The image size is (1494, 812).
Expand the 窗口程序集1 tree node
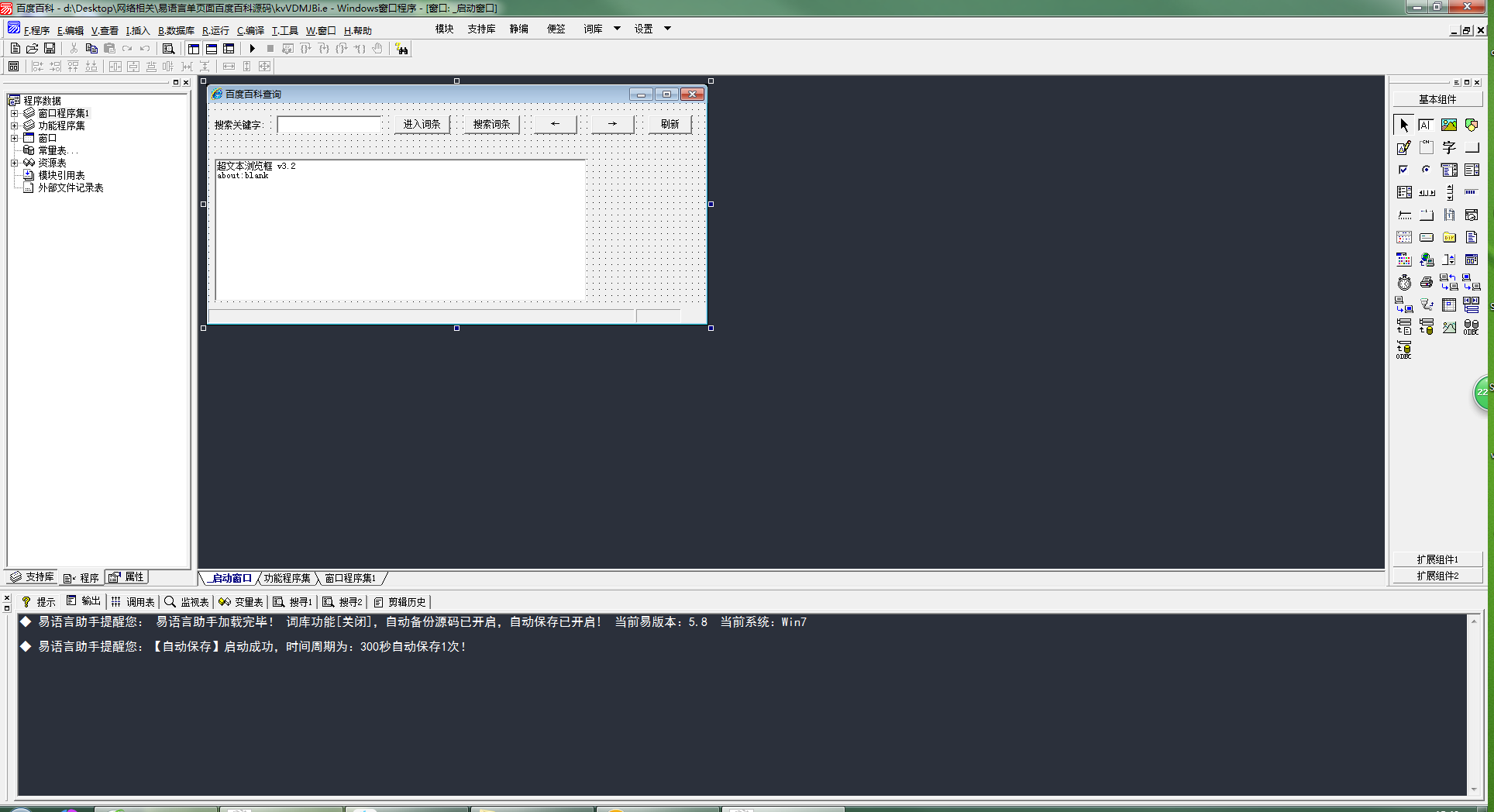click(14, 113)
